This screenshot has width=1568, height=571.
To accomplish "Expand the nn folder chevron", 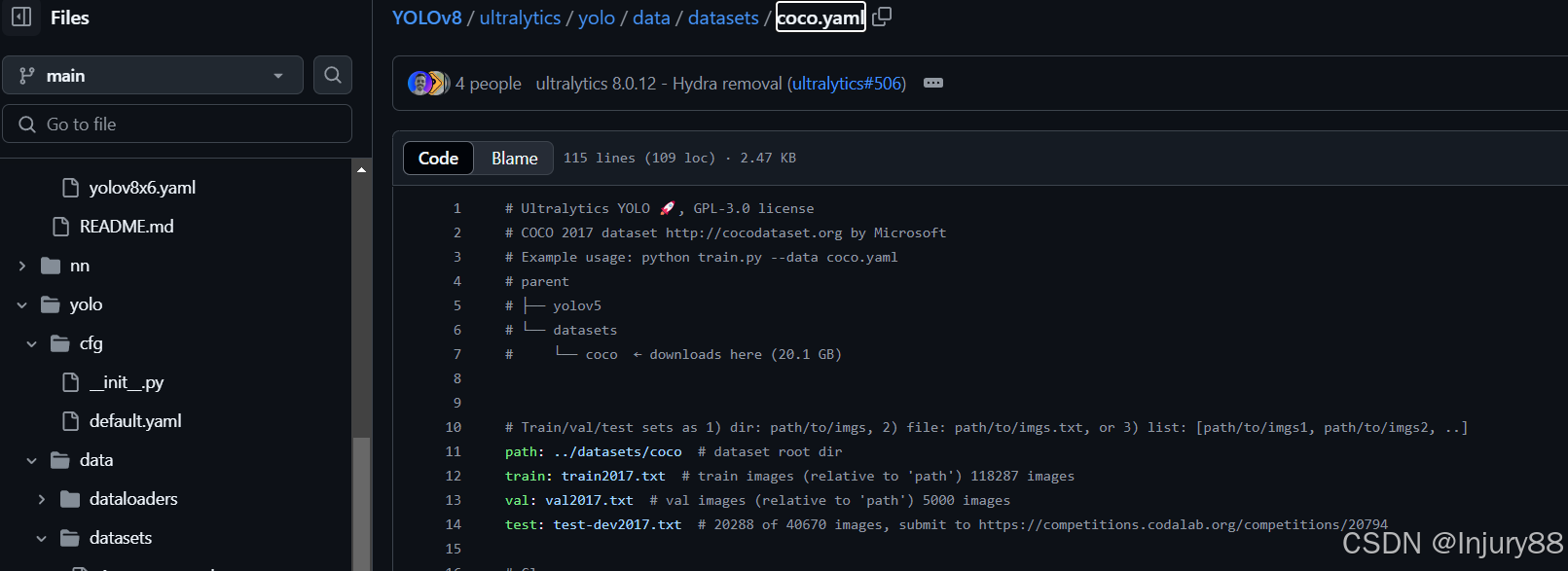I will click(x=22, y=266).
